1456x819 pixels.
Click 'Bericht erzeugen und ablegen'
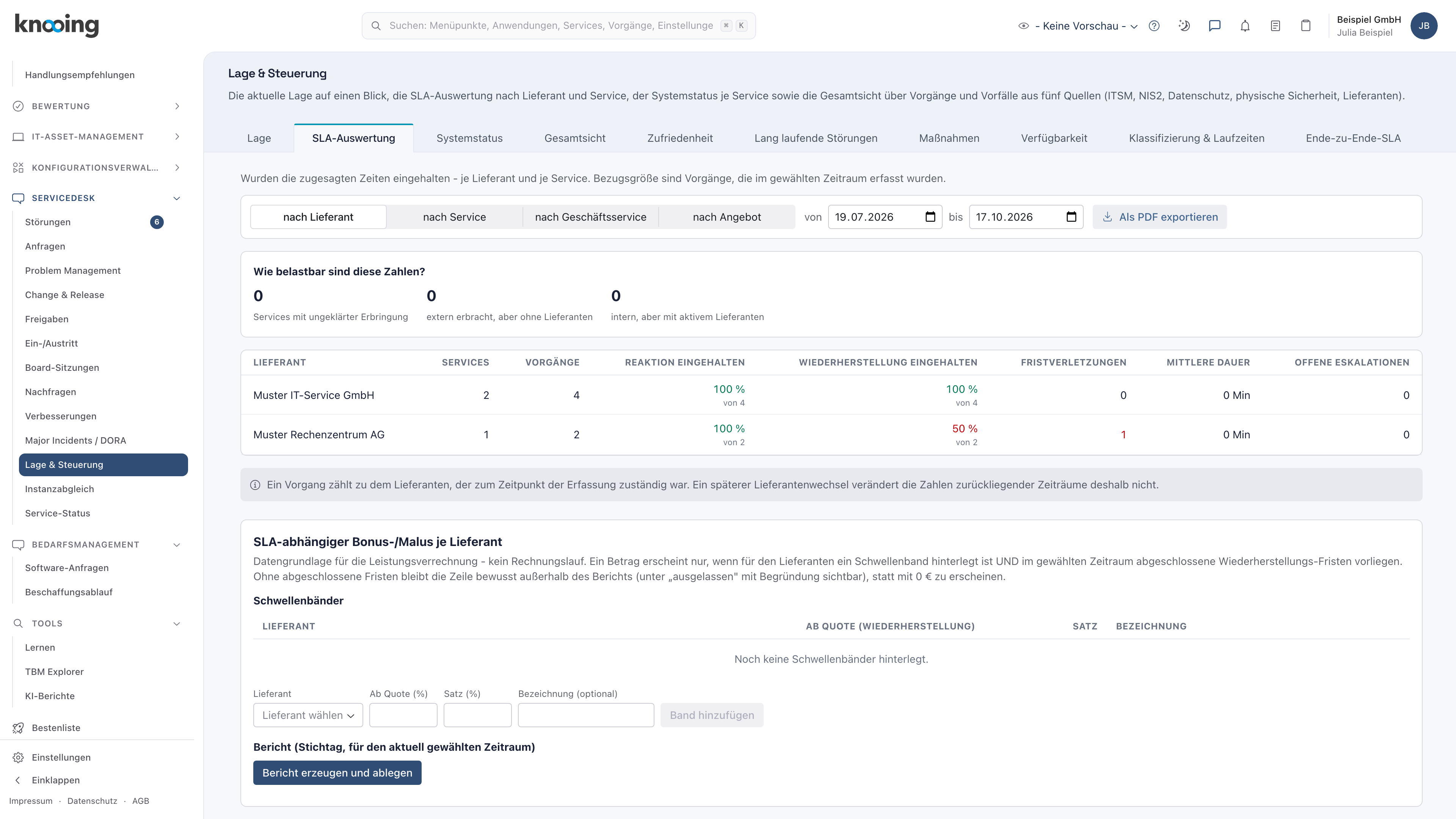pos(337,773)
